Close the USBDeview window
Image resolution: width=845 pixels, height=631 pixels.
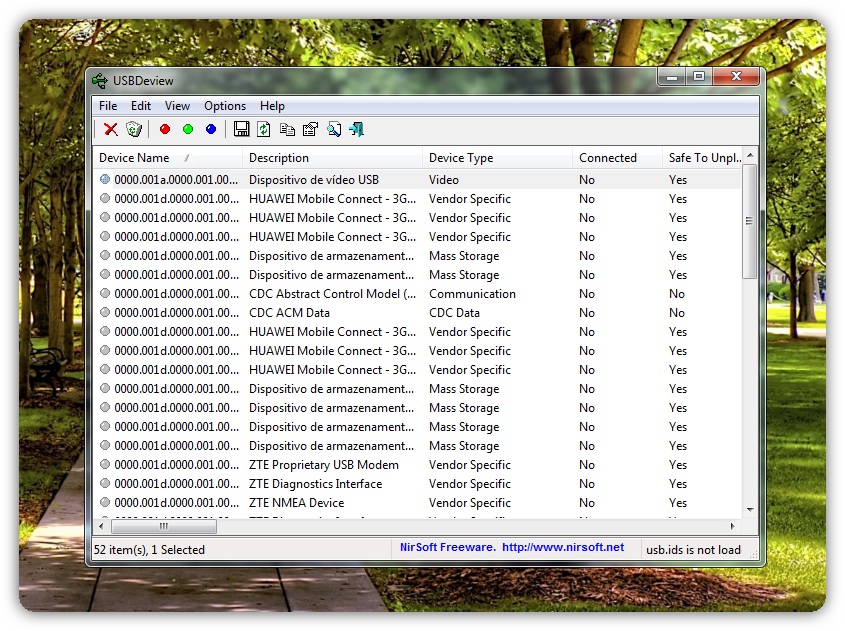click(736, 77)
